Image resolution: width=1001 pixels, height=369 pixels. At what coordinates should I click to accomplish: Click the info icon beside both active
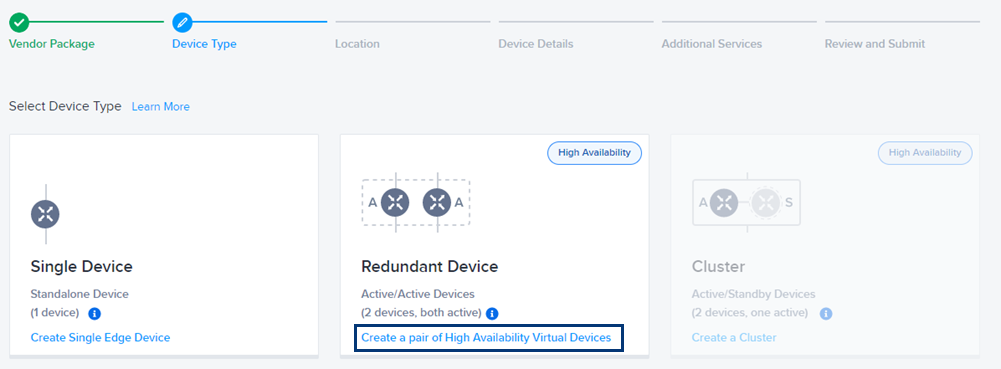pos(492,313)
